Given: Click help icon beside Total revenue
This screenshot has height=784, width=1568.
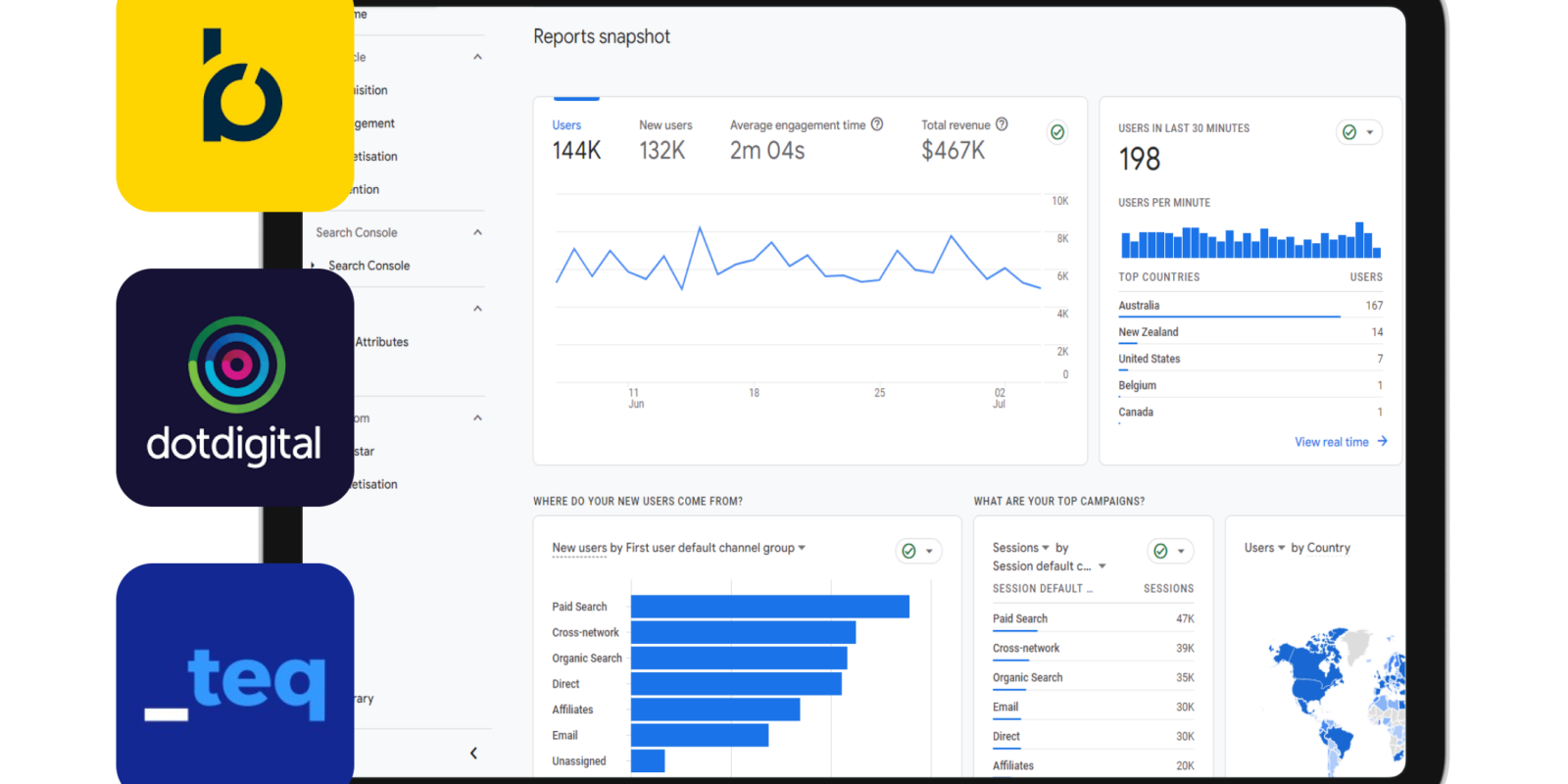Looking at the screenshot, I should (1002, 124).
